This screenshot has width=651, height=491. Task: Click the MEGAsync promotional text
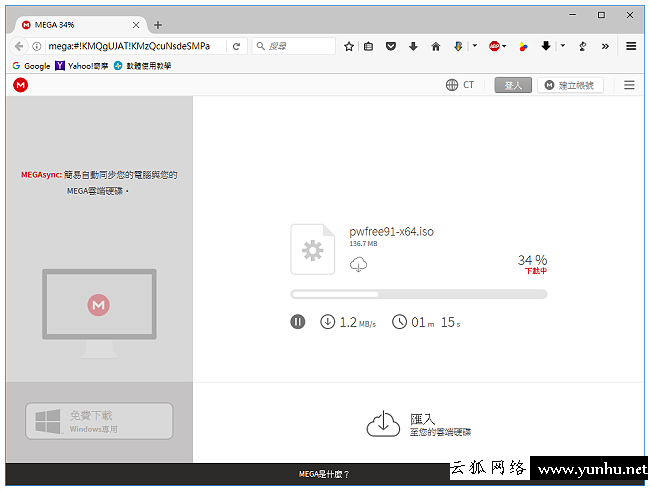point(99,183)
